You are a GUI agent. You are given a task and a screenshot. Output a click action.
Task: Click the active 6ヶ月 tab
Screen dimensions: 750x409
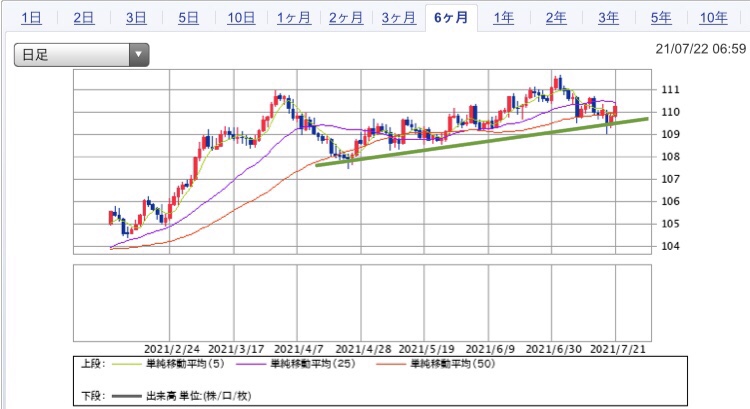pos(451,18)
